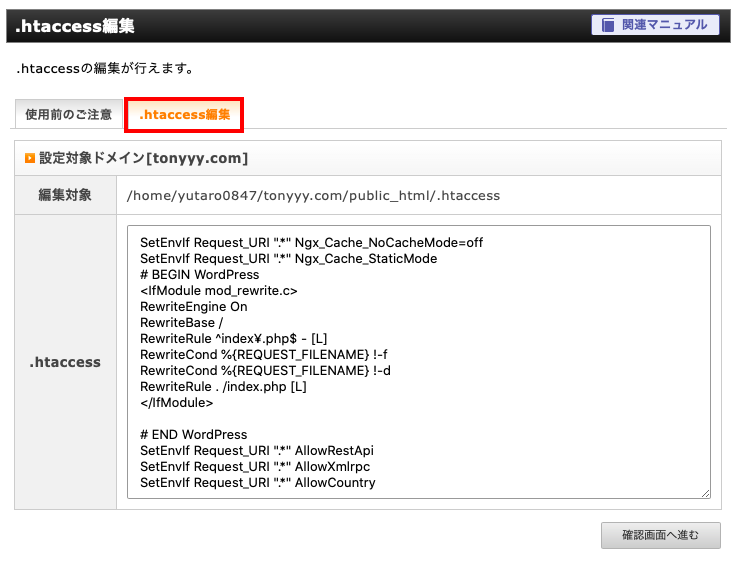Click the line 'RewriteRule ^index¥.php$ - [L]'
The width and height of the screenshot is (741, 566).
(233, 338)
